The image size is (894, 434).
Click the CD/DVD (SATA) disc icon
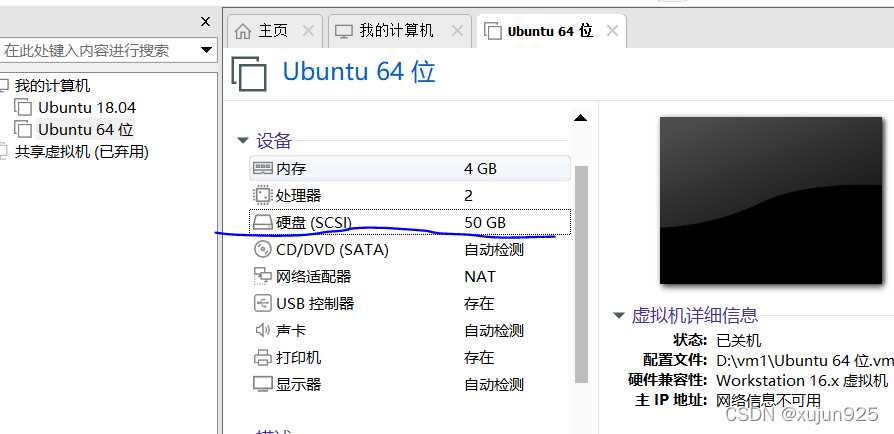[x=262, y=249]
